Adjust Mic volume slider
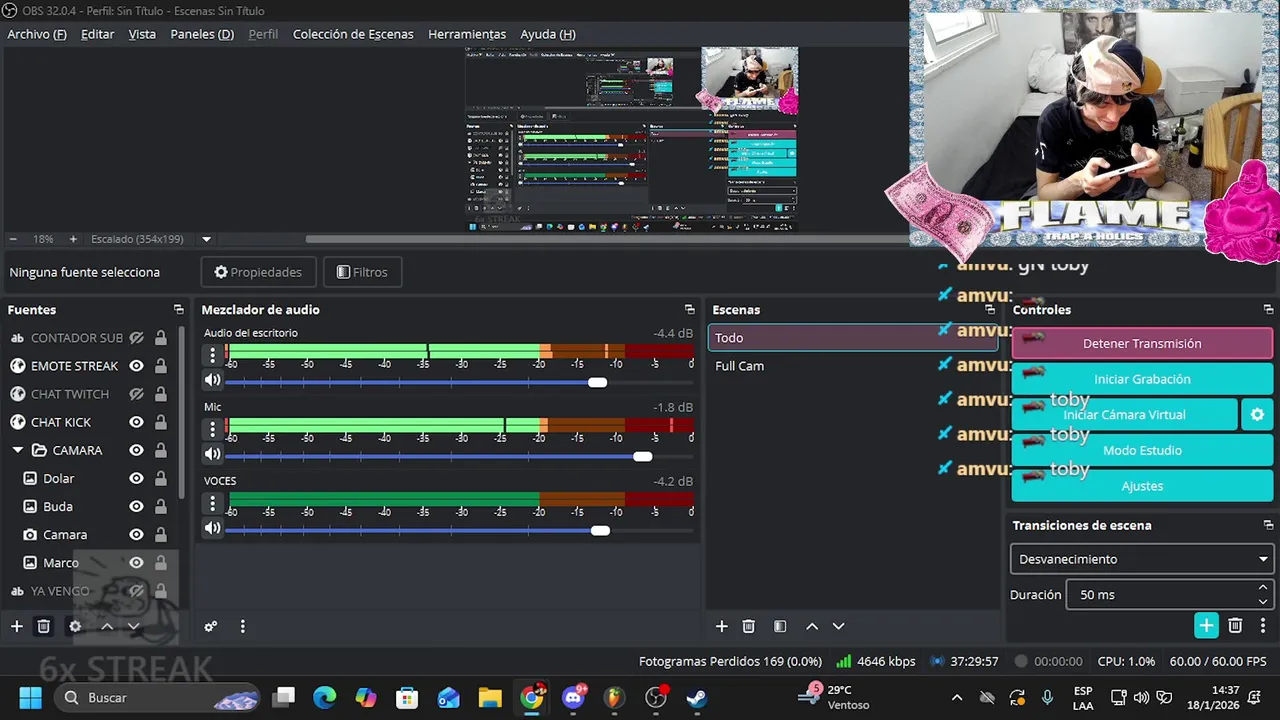Image resolution: width=1280 pixels, height=720 pixels. (x=643, y=456)
